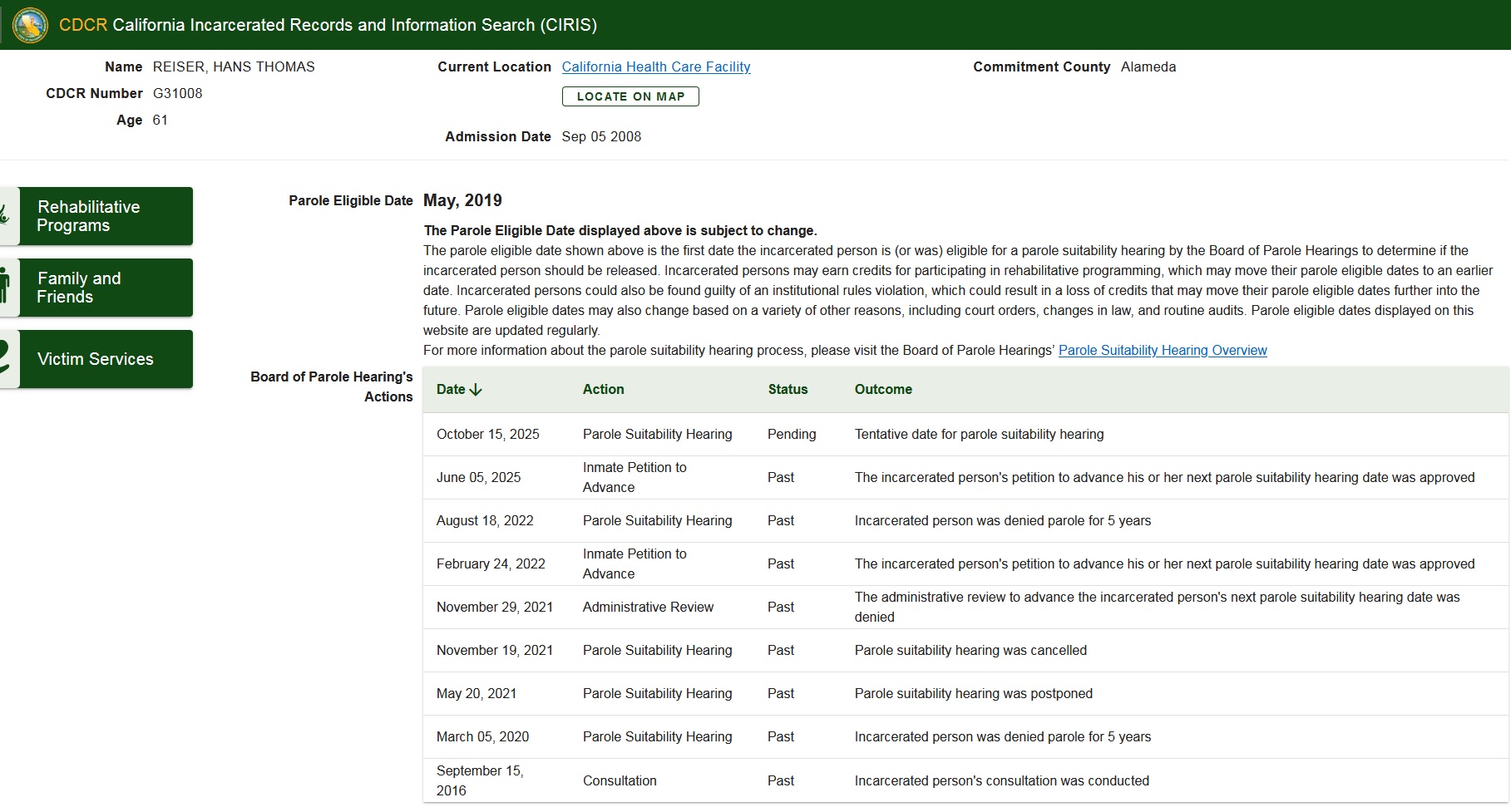The image size is (1511, 812).
Task: Toggle the Date column sort arrow
Action: click(476, 390)
